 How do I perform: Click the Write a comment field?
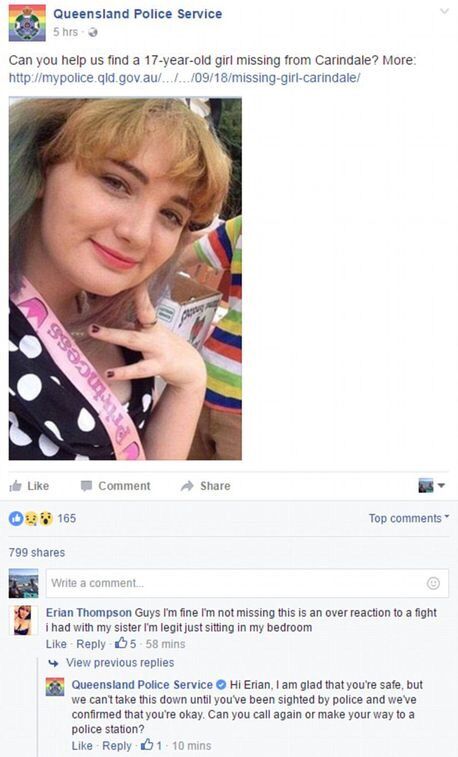(x=247, y=583)
